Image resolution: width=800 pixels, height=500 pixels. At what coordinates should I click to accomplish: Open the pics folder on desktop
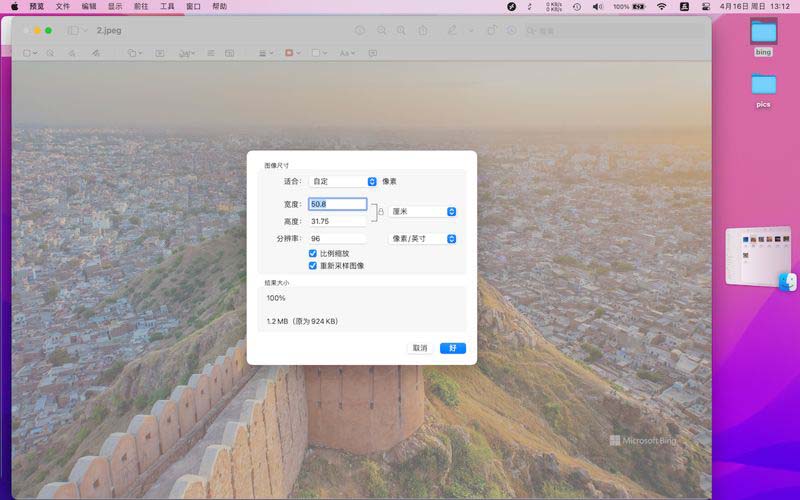pos(763,85)
